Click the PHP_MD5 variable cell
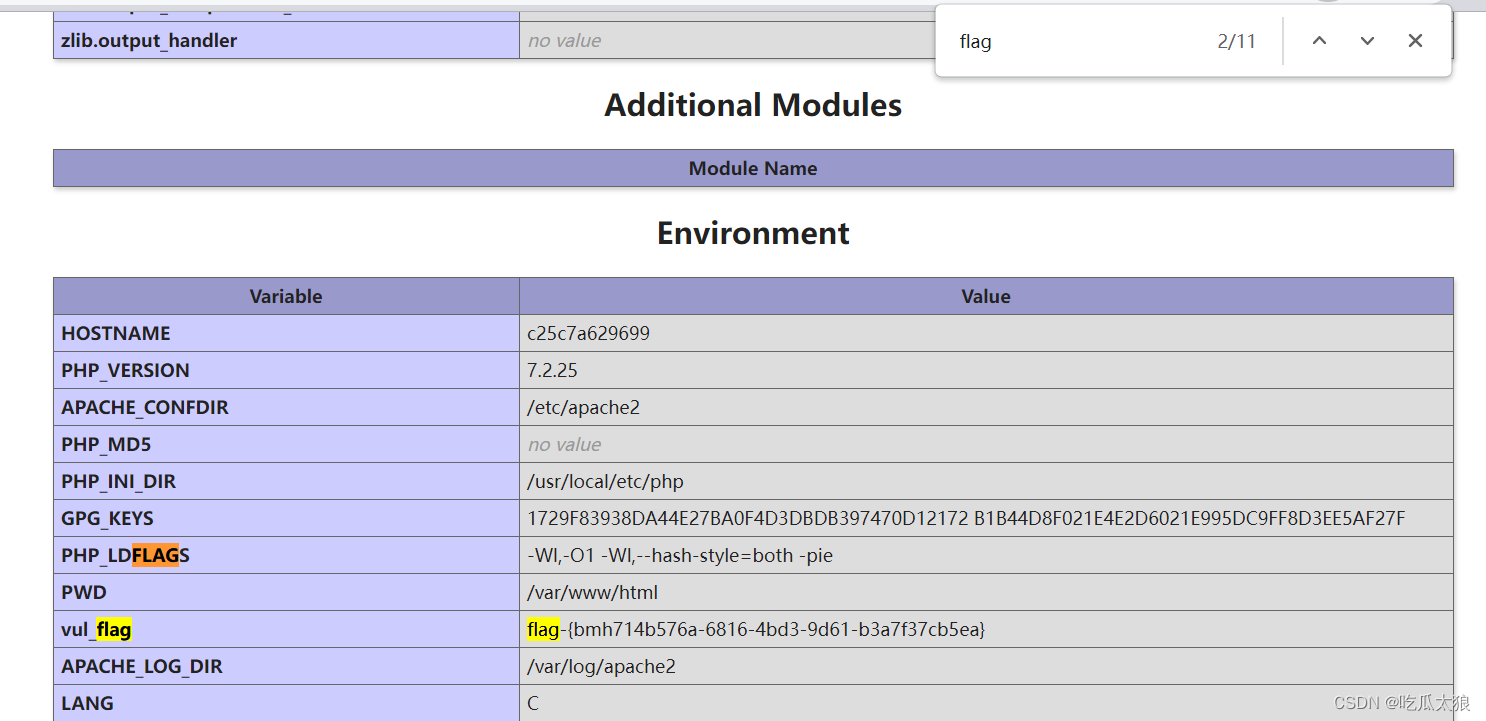The width and height of the screenshot is (1486, 721). tap(286, 444)
